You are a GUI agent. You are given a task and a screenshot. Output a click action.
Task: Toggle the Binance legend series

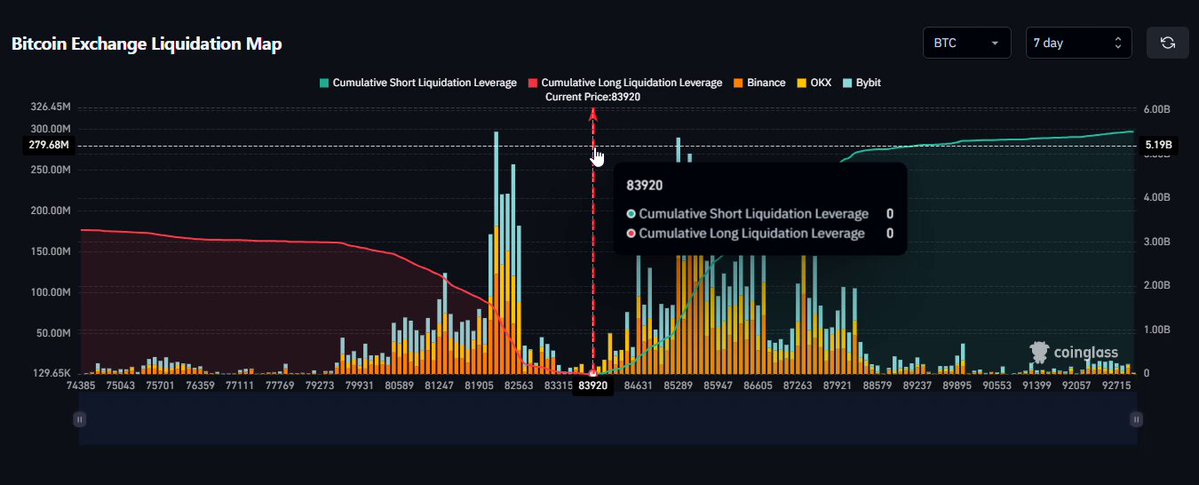click(759, 83)
